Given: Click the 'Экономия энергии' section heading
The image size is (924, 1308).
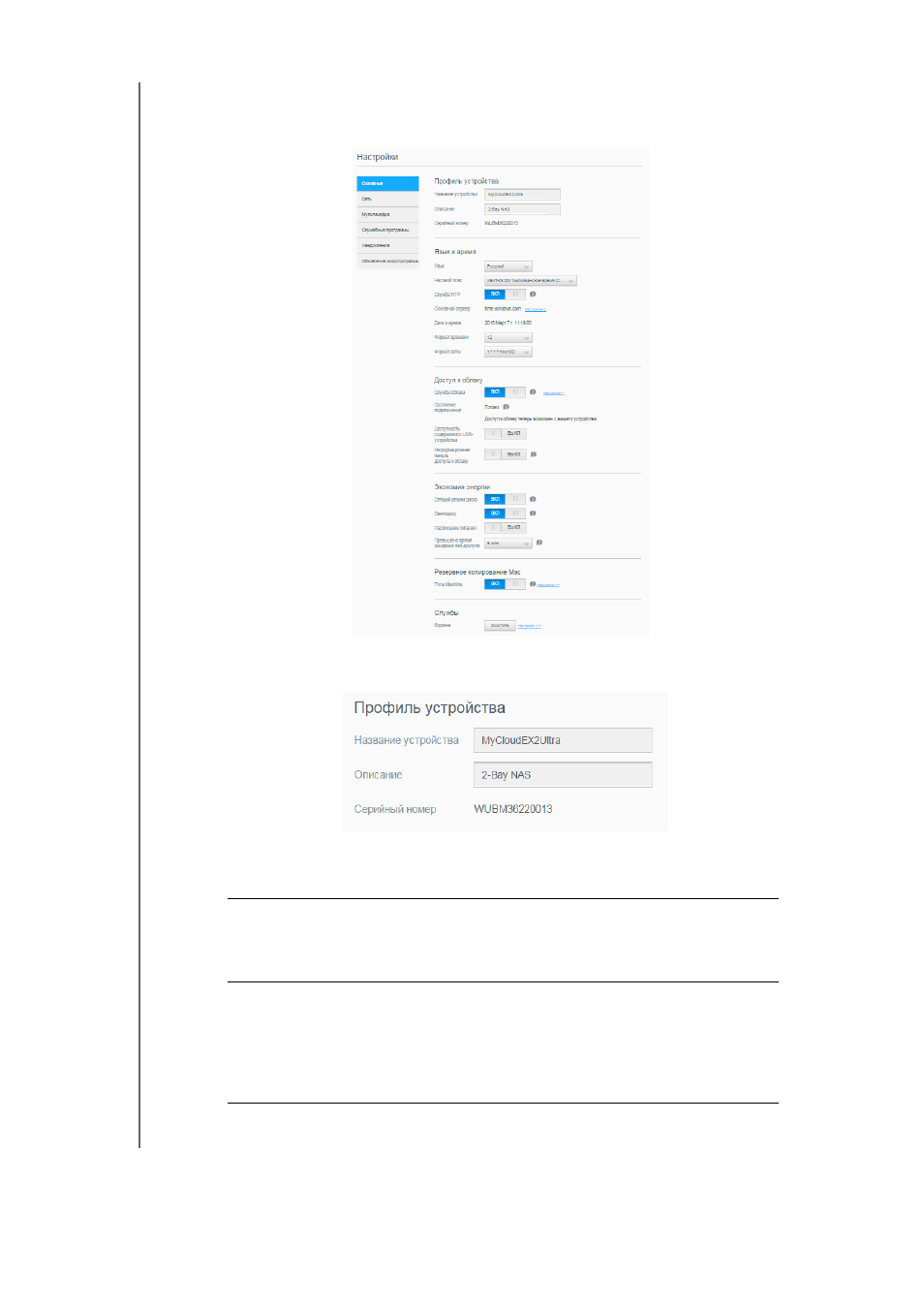Looking at the screenshot, I should 462,487.
